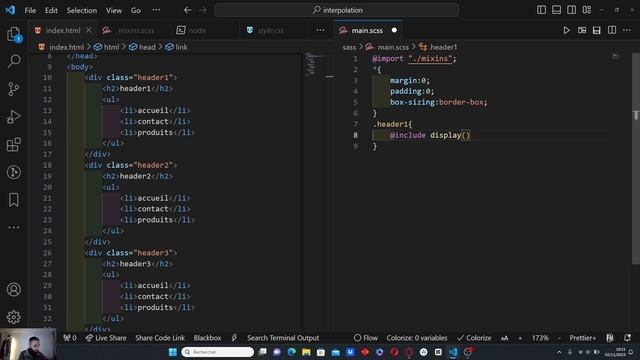This screenshot has height=360, width=640.
Task: Open the File menu
Action: [30, 10]
